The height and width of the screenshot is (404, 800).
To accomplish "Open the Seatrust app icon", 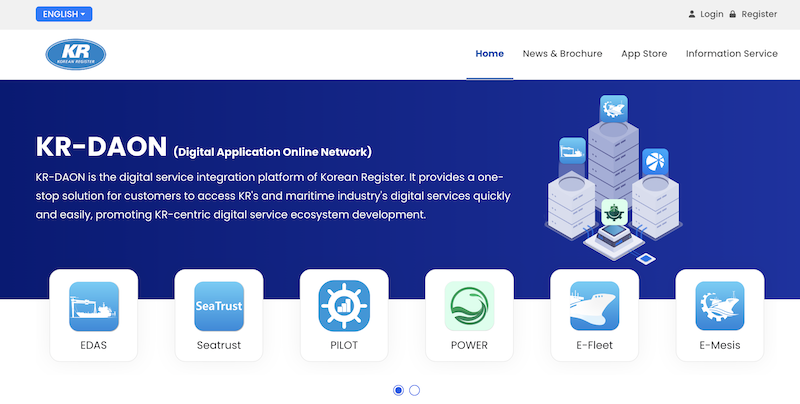I will 219,306.
